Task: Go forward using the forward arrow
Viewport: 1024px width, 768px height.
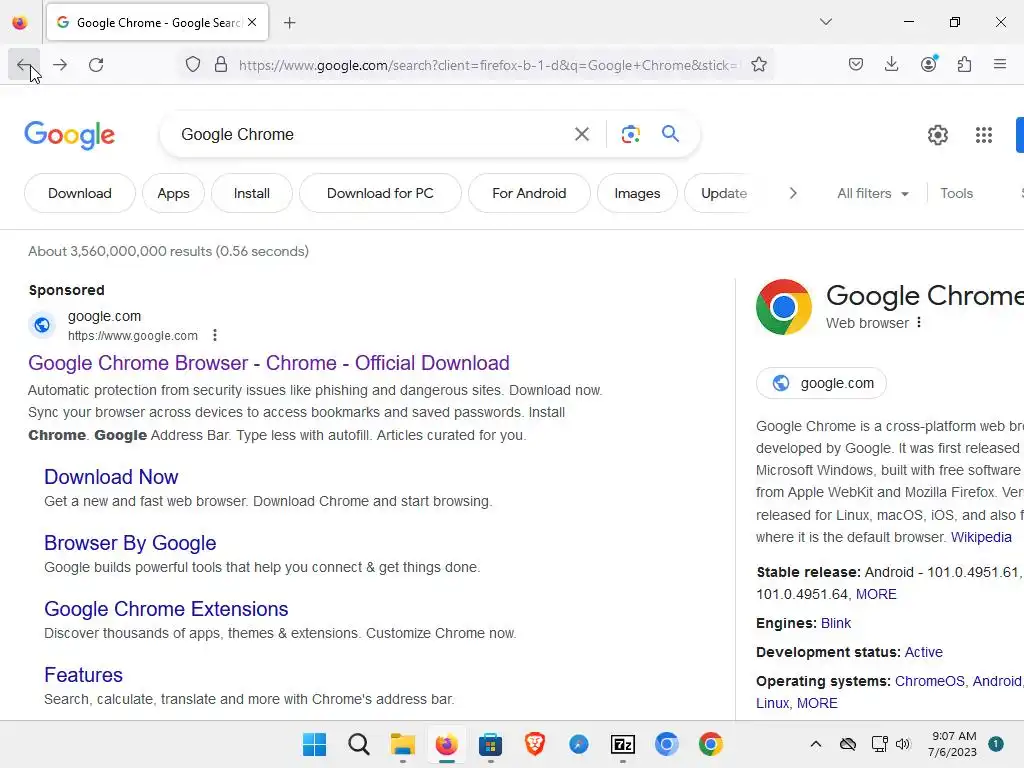Action: click(x=60, y=65)
